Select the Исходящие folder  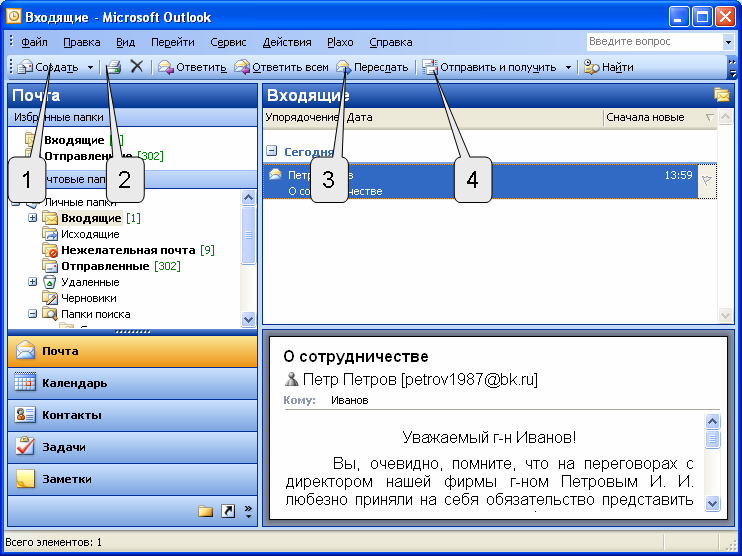[x=90, y=234]
